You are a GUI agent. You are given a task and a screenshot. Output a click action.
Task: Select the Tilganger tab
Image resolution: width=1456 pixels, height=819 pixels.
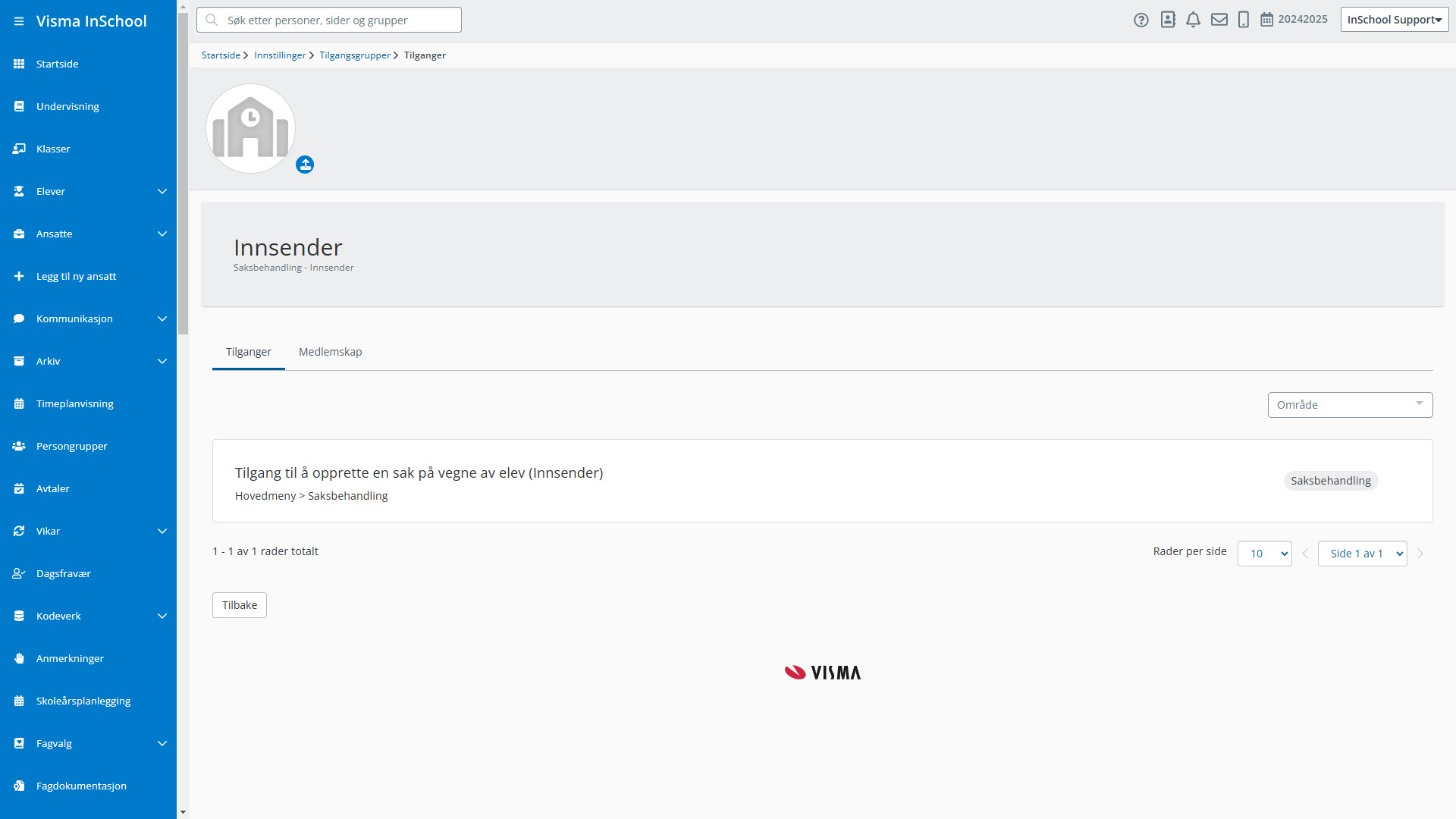point(248,352)
